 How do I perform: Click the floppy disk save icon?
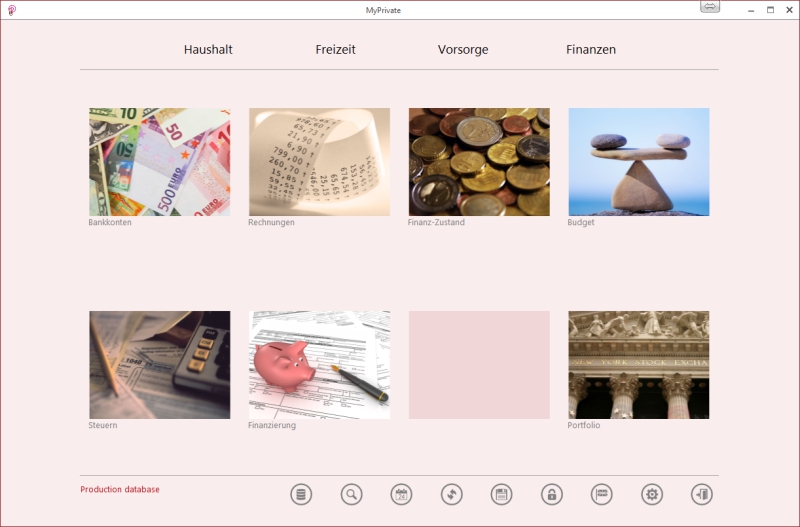click(x=501, y=494)
